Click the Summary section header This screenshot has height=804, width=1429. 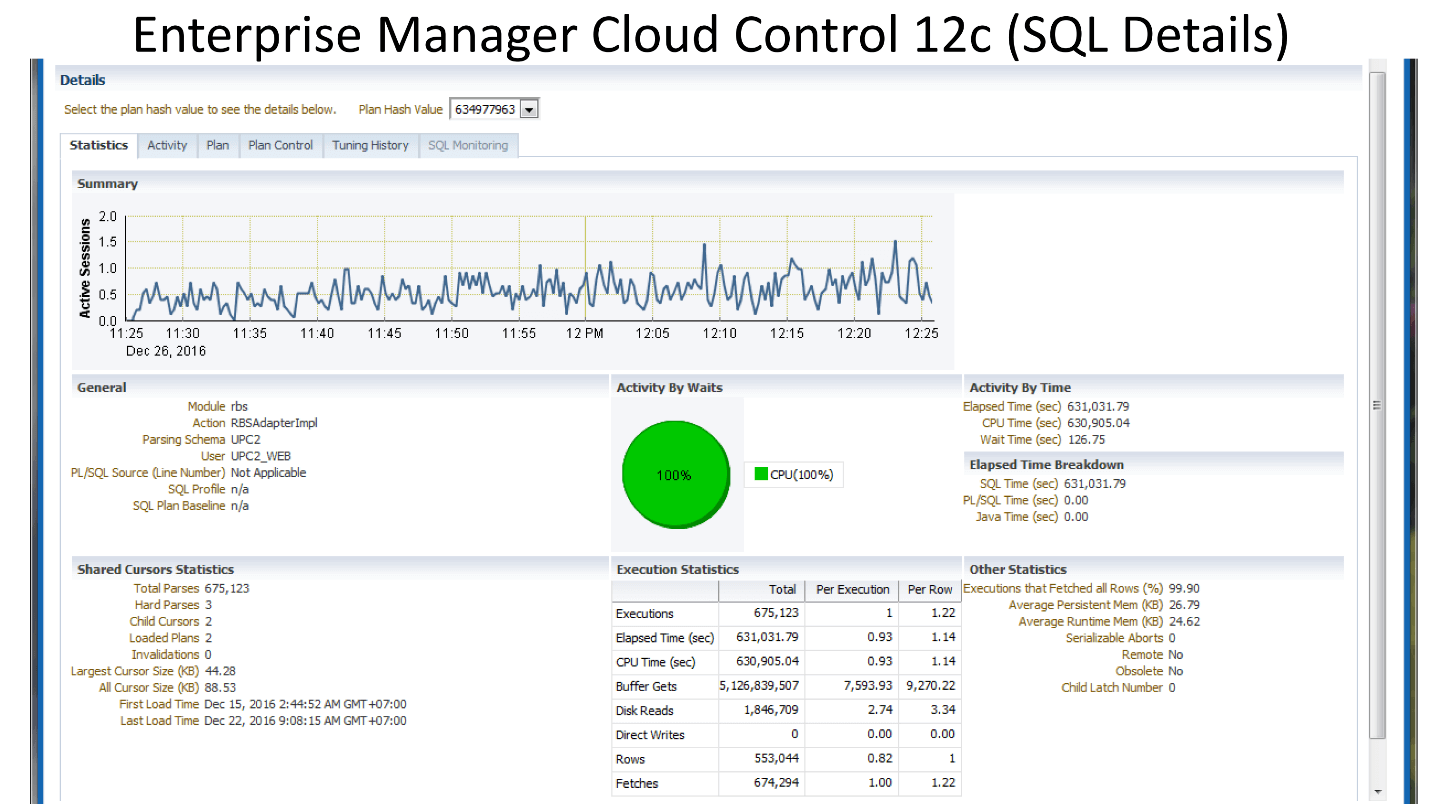point(108,184)
